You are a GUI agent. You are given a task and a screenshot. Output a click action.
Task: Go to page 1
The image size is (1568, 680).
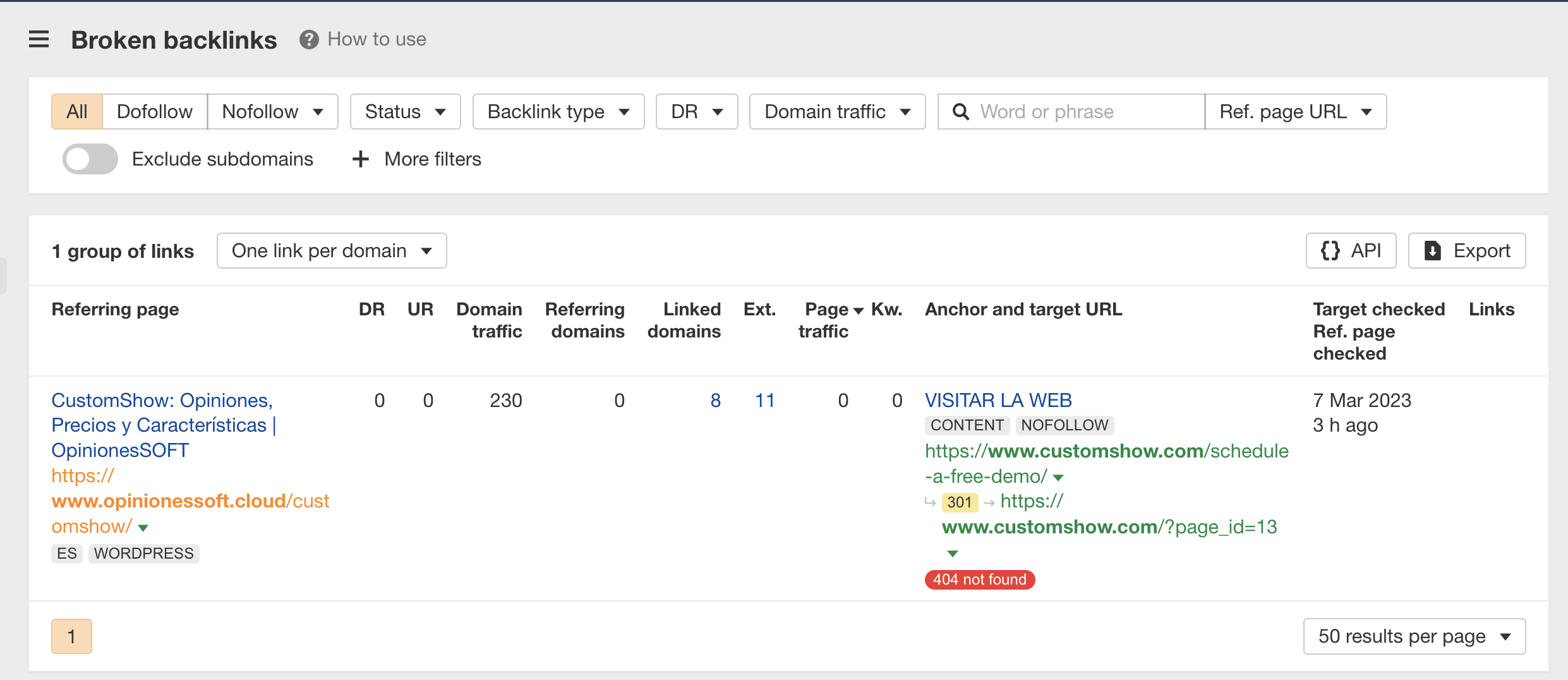[x=71, y=636]
